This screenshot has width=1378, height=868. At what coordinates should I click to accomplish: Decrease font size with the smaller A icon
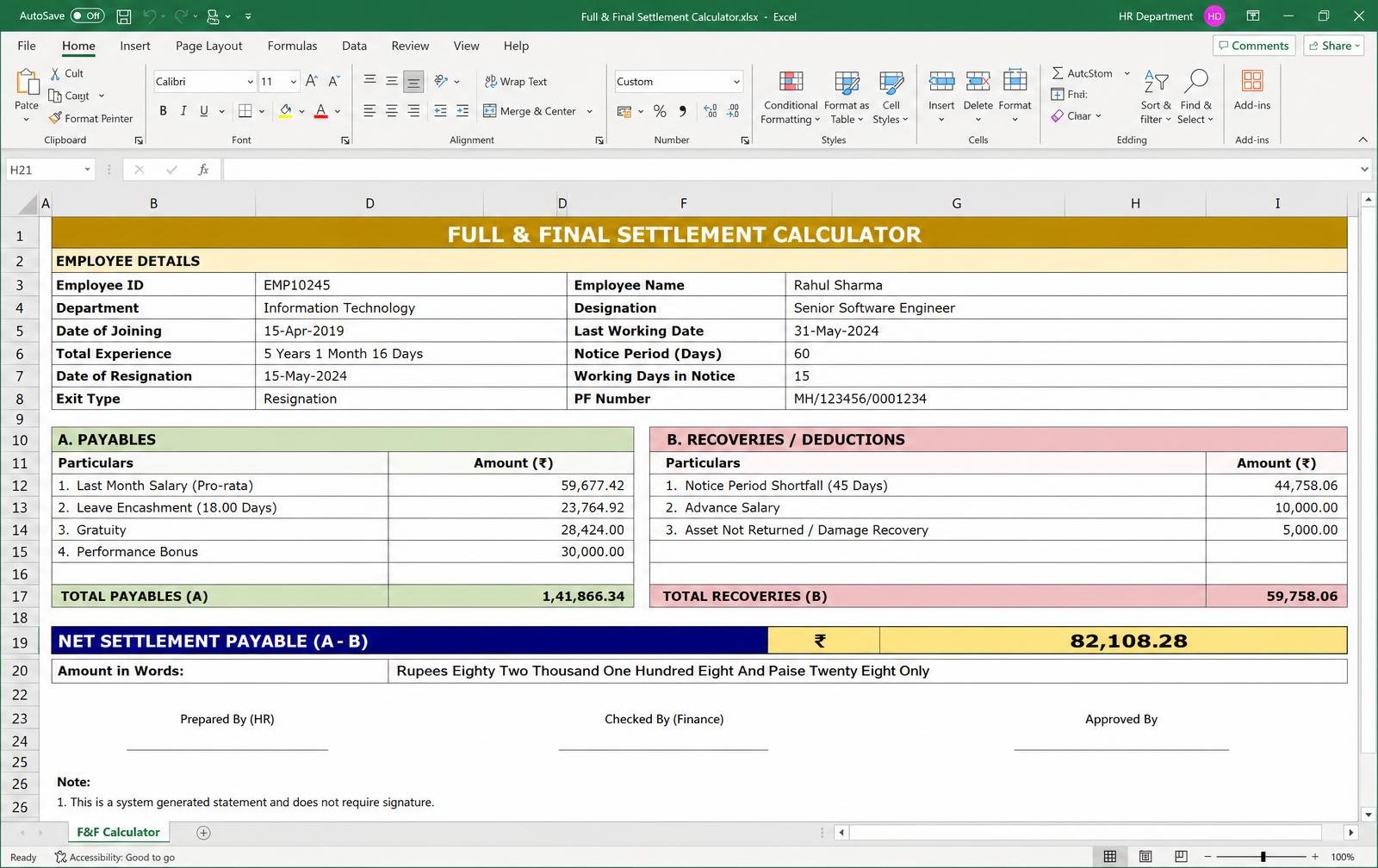(334, 81)
